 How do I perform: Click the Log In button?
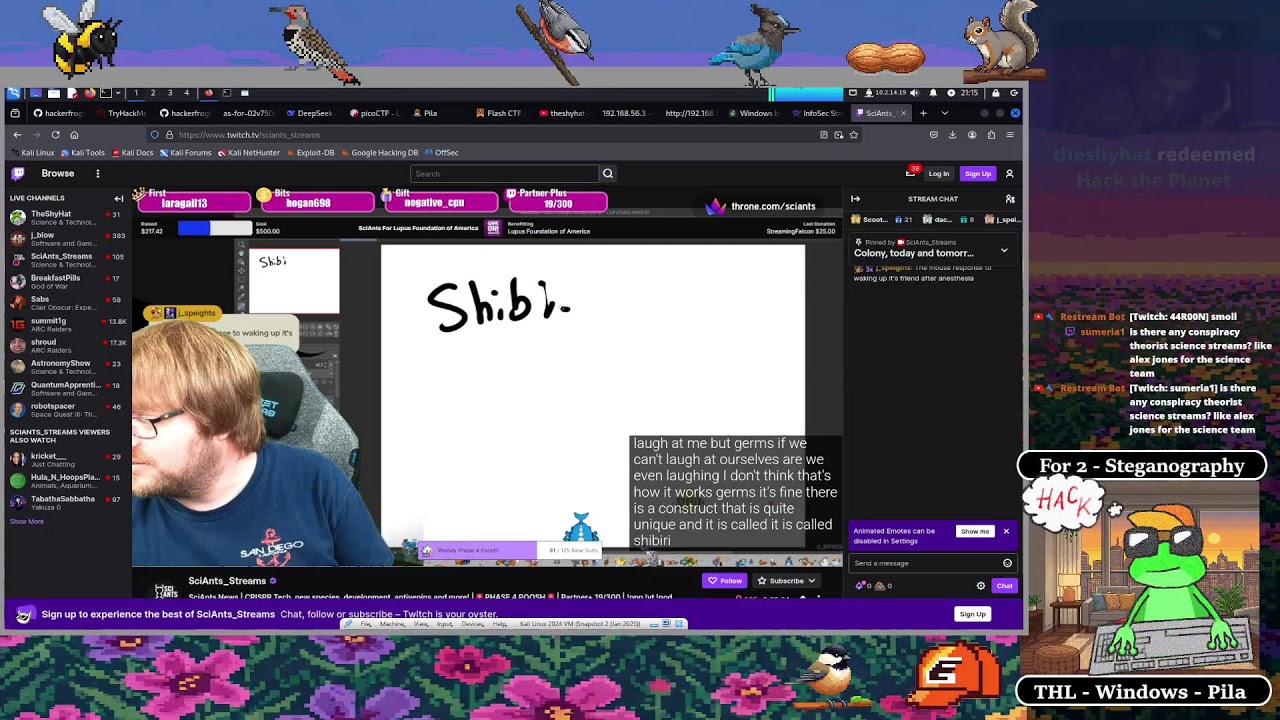[938, 173]
